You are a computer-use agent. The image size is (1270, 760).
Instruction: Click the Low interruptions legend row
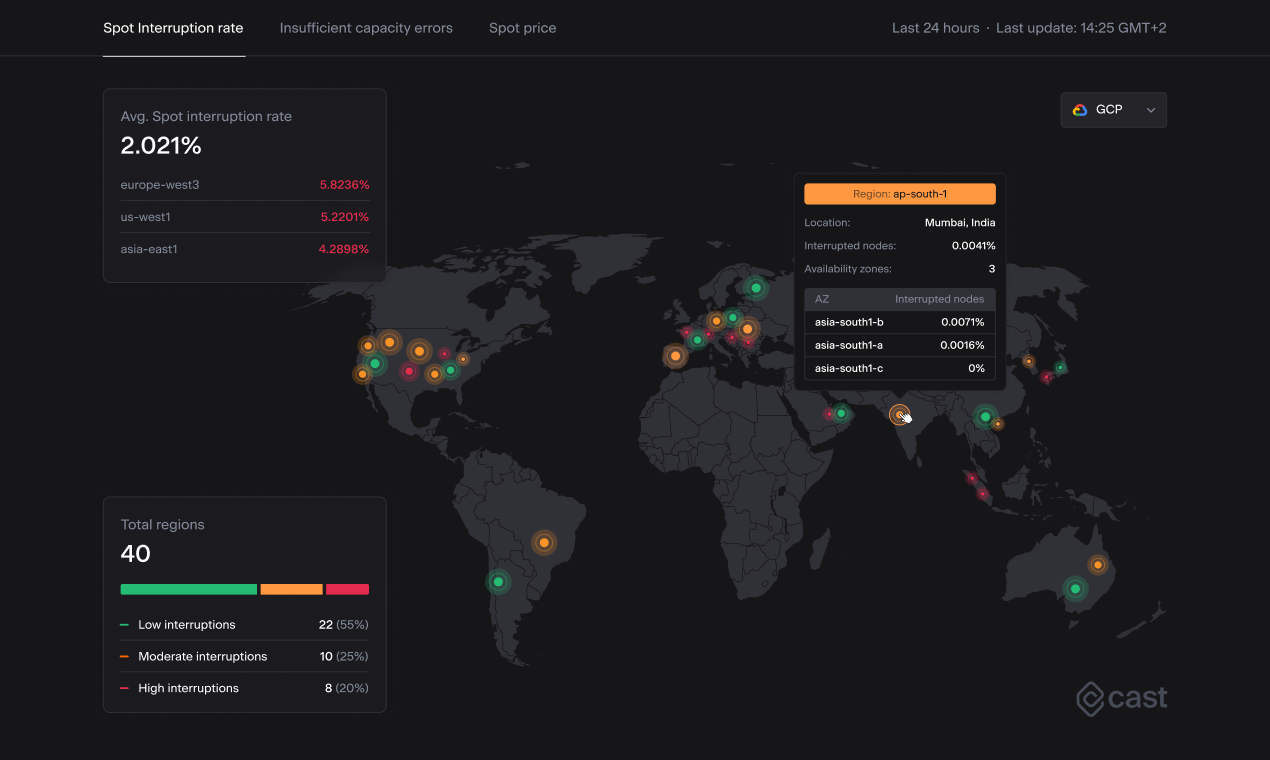pos(245,625)
